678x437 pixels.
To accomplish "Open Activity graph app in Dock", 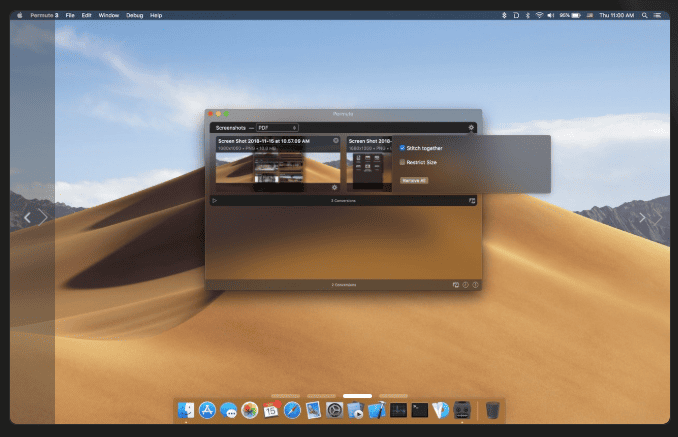I will point(398,410).
